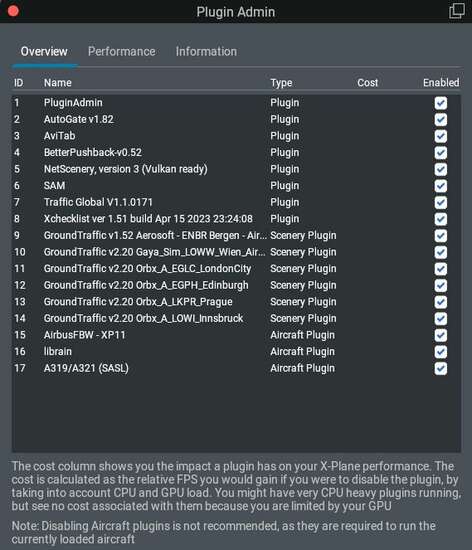Select GroundTraffic Gaya_Sim_LOWW_Wien entry
Screen dimensions: 472x550
click(x=154, y=252)
